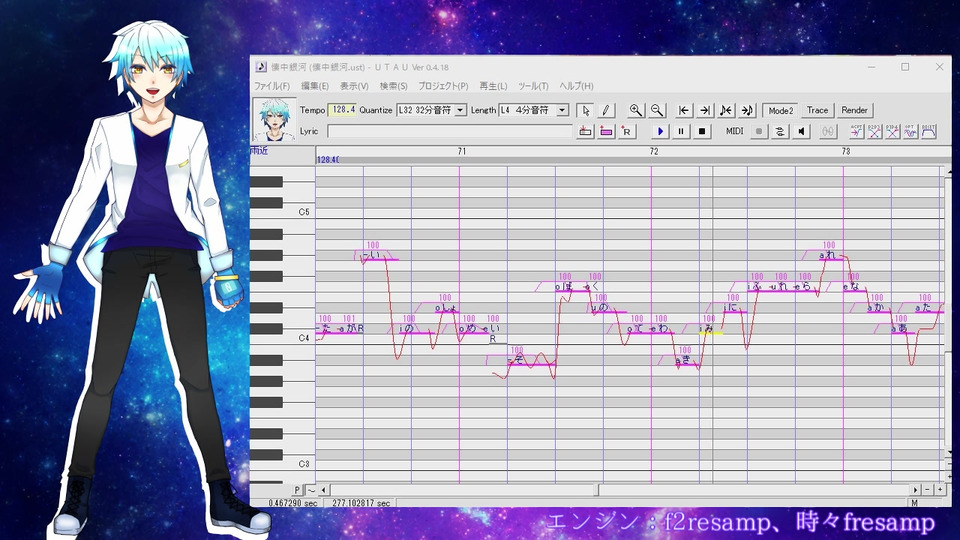Start playback with the blue play button
960x540 pixels.
(660, 131)
